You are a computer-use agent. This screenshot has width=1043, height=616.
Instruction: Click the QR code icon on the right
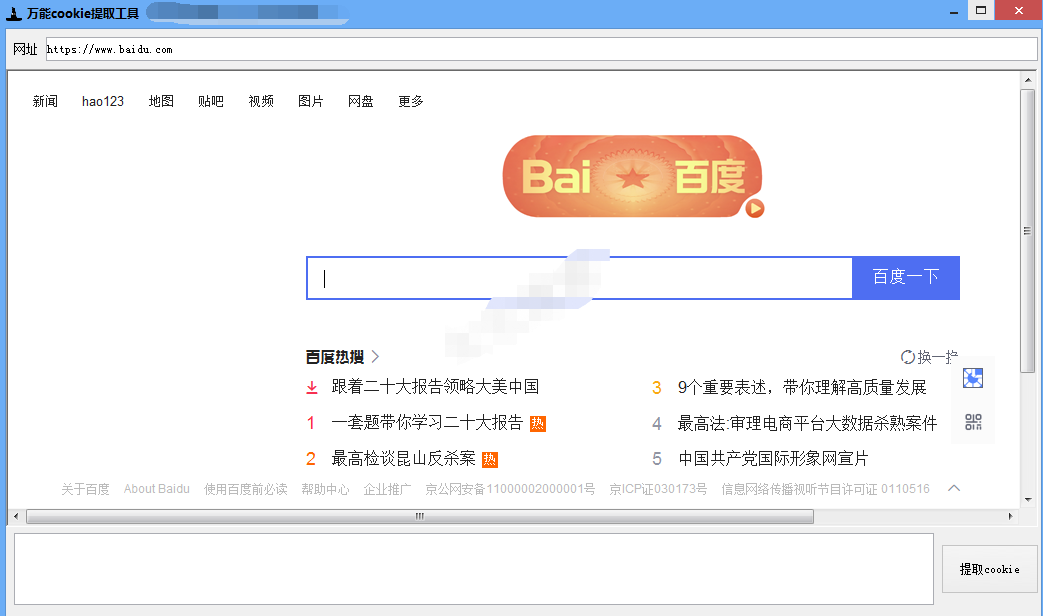pos(972,421)
